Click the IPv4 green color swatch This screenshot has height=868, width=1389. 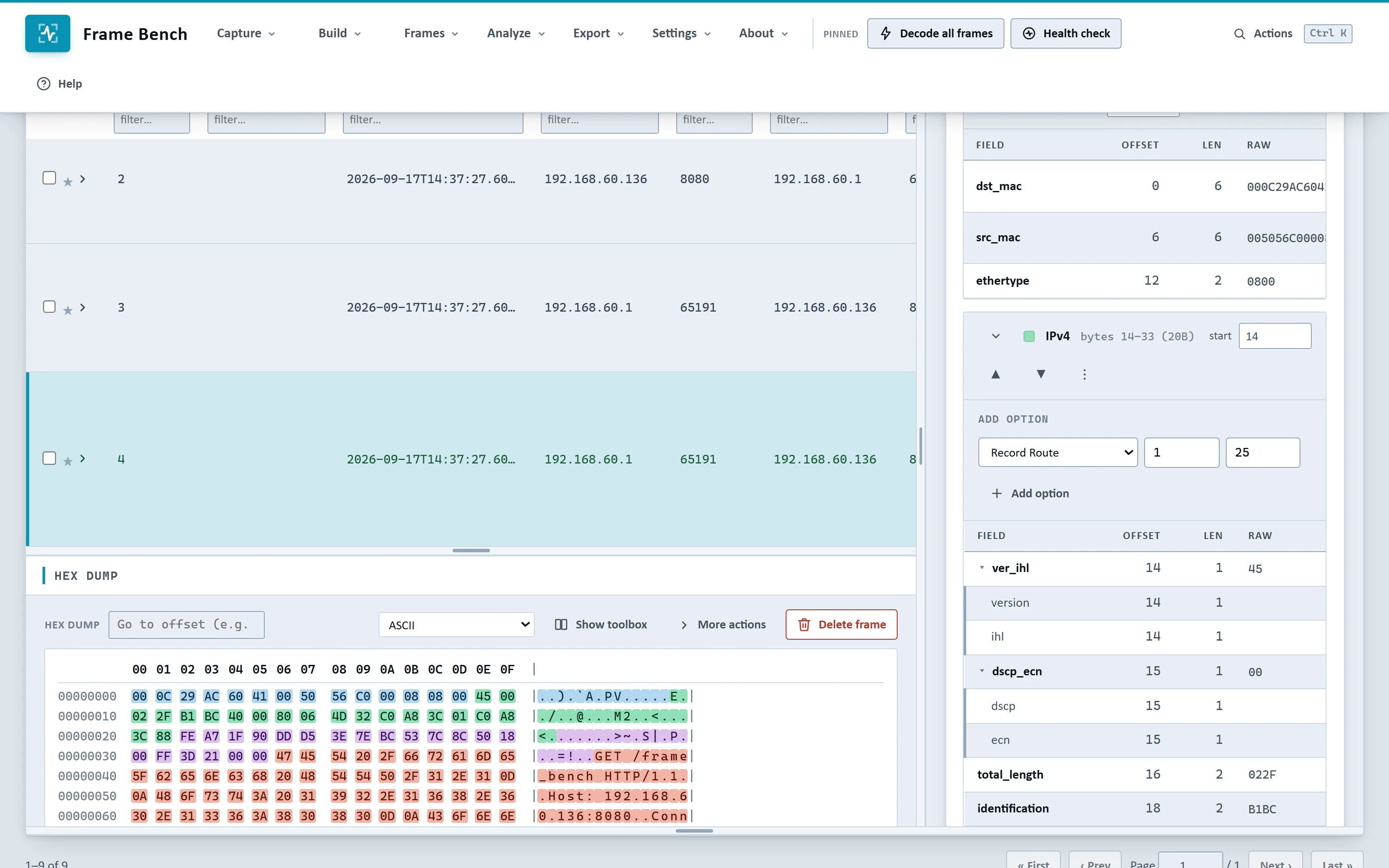tap(1029, 336)
